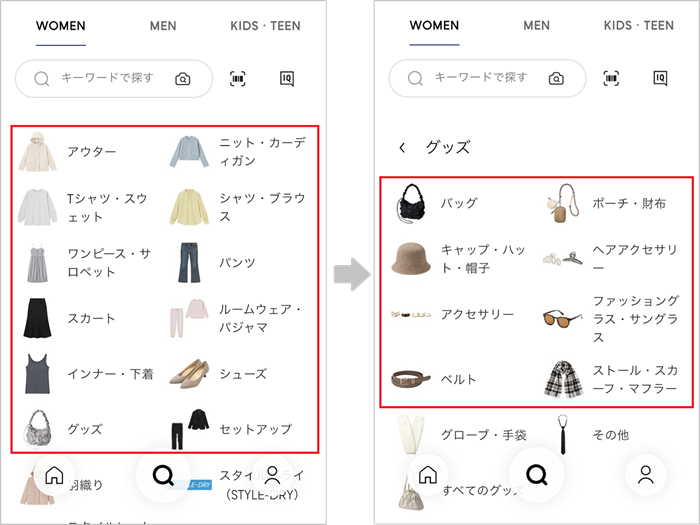Open the グッズ category in left list
700x525 pixels.
[x=84, y=429]
